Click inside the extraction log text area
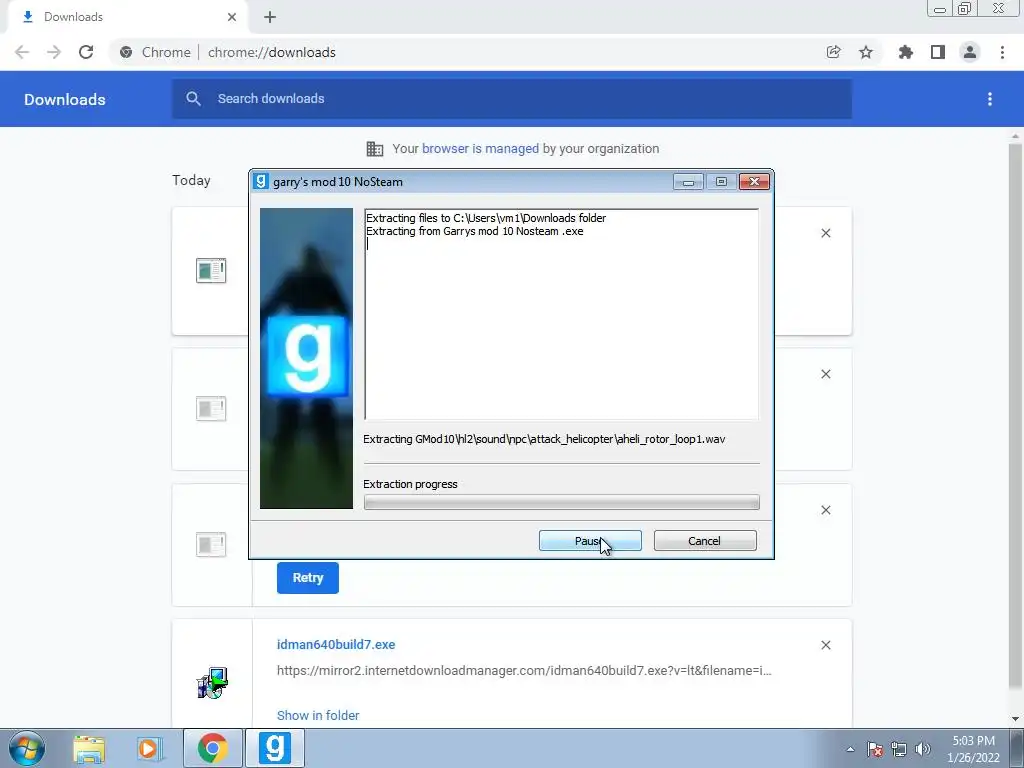The height and width of the screenshot is (768, 1024). pos(562,314)
